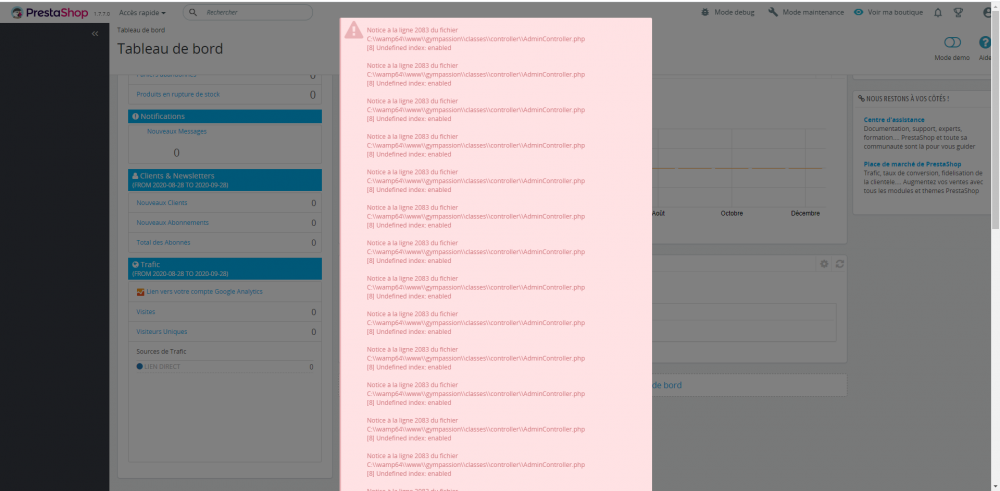The height and width of the screenshot is (491, 1000).
Task: Click the Clients & Newsletters section header
Action: (x=225, y=180)
